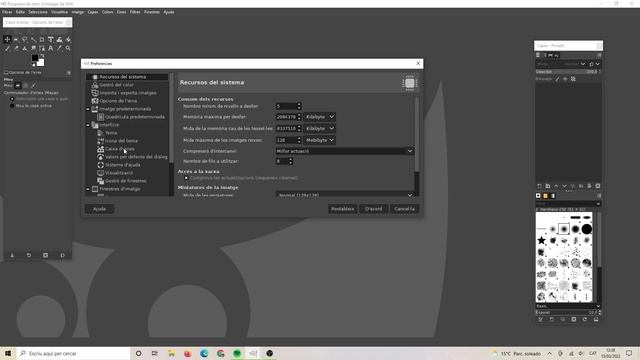Reset colors to black and white
This screenshot has height=360, width=640.
coord(33,65)
